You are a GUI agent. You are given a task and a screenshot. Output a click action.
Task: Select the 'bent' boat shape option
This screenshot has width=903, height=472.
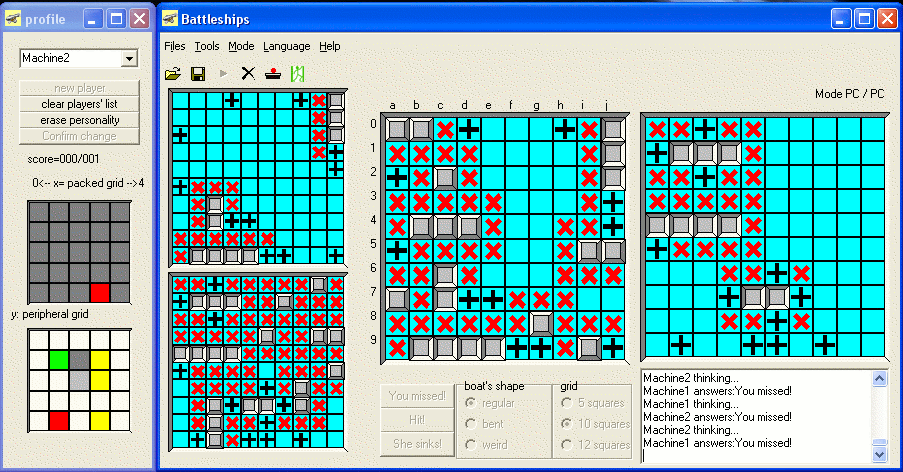coord(471,423)
